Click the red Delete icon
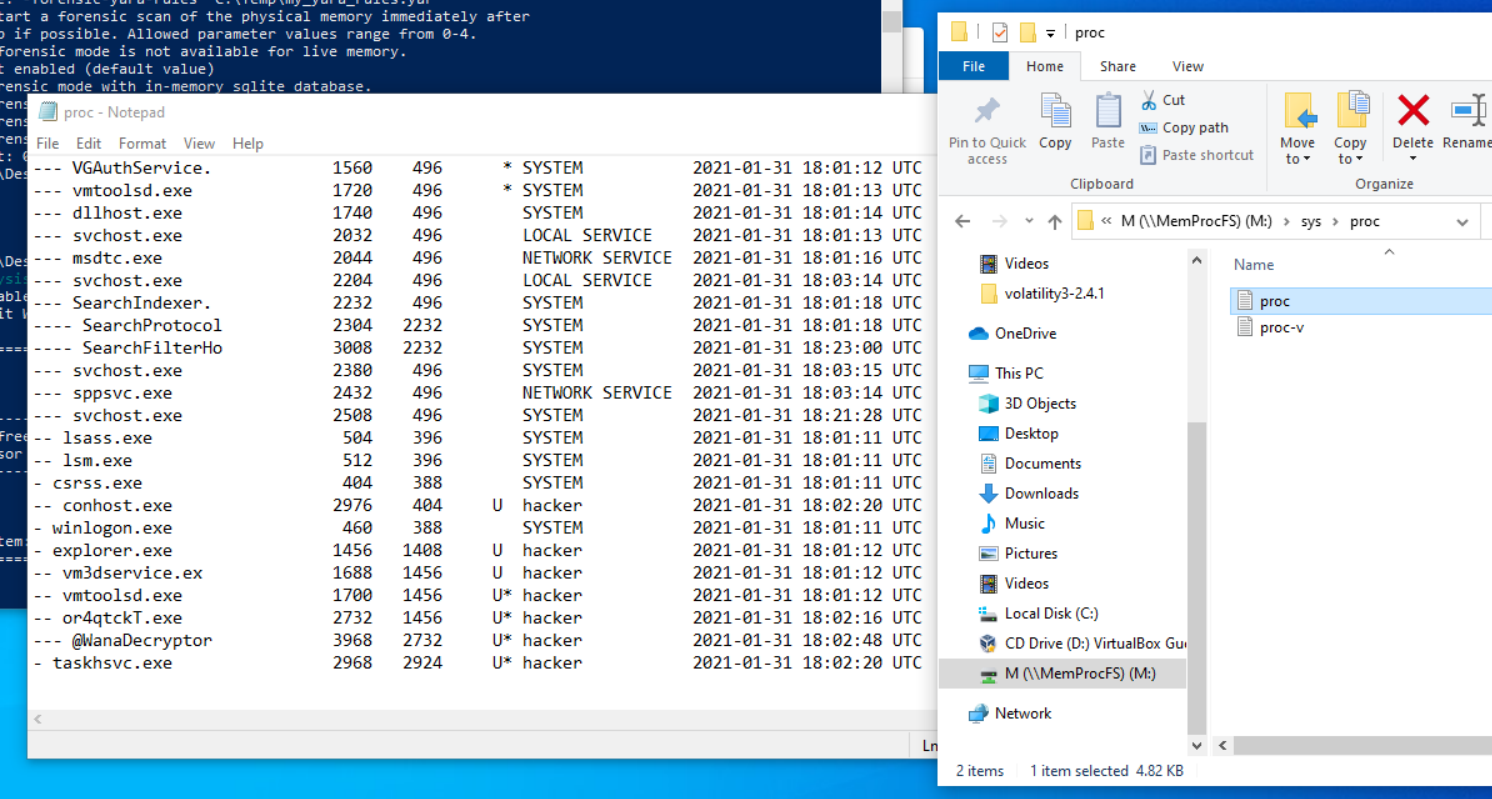 [x=1413, y=110]
